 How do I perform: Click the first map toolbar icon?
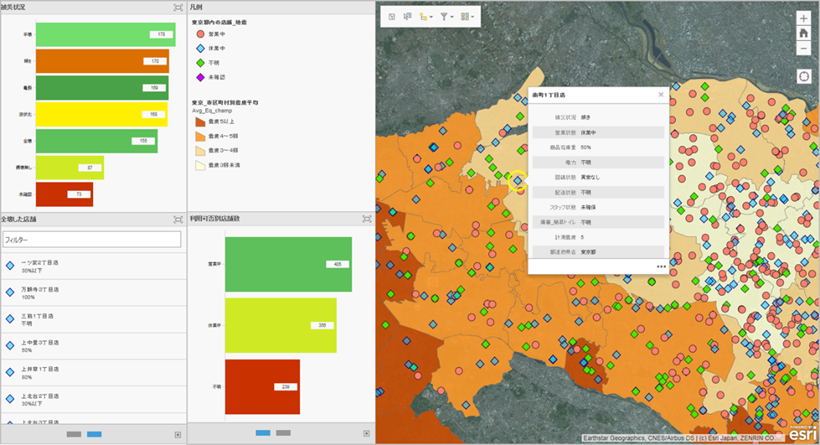391,16
